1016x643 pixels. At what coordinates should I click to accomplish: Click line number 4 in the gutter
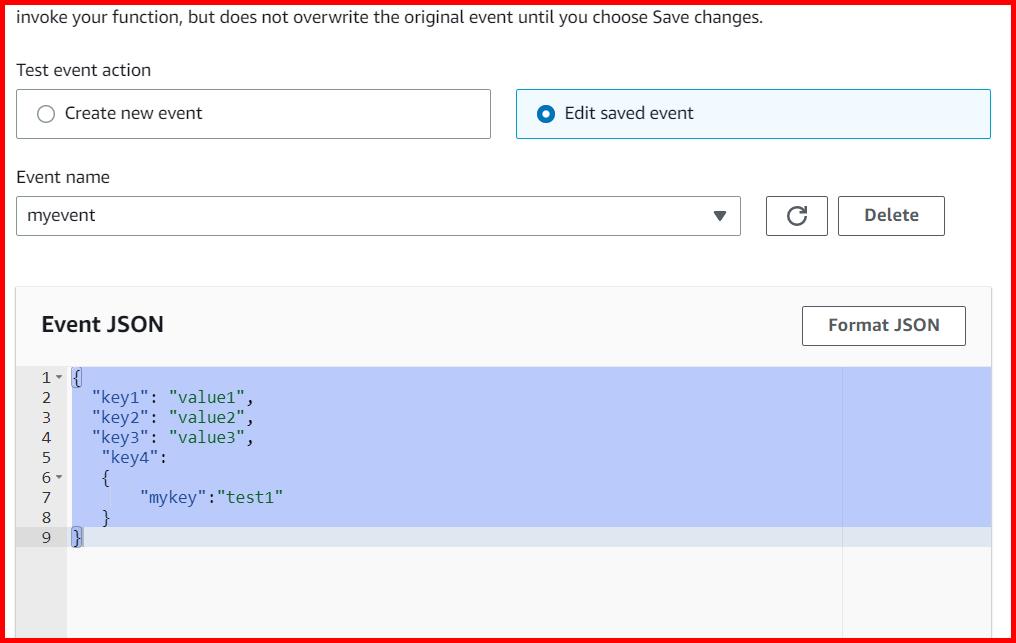pos(46,437)
